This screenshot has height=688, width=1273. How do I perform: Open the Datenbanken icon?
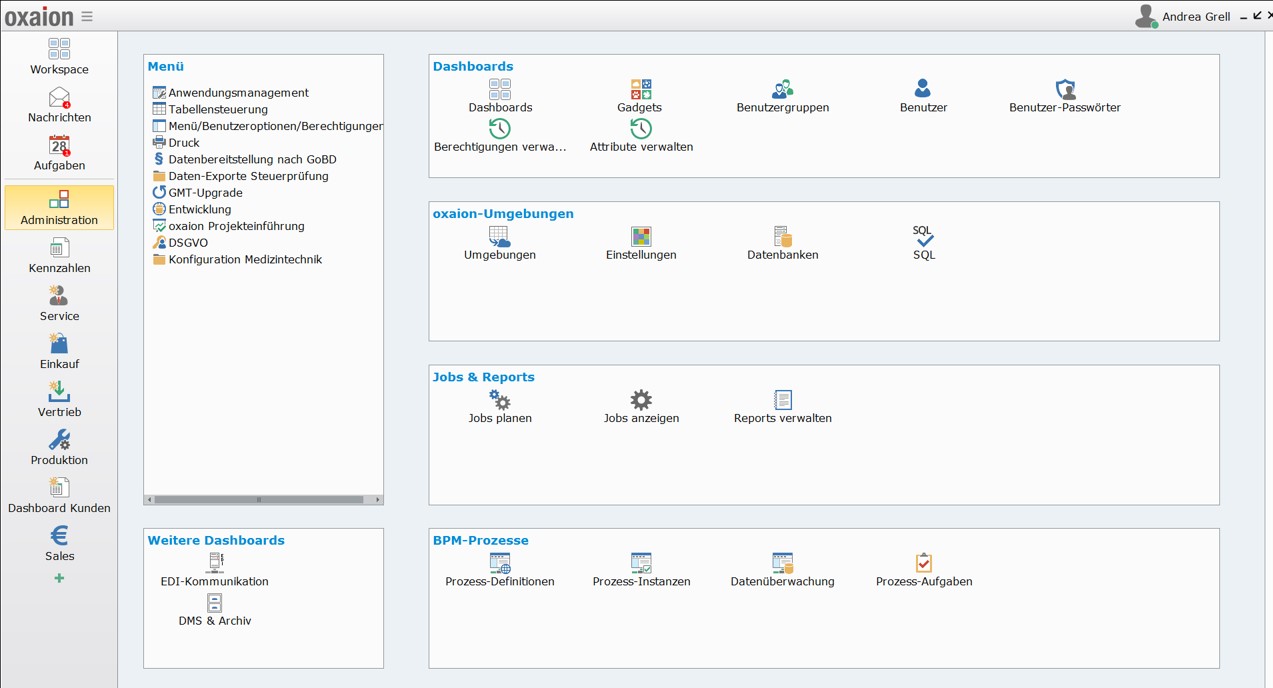pos(782,237)
